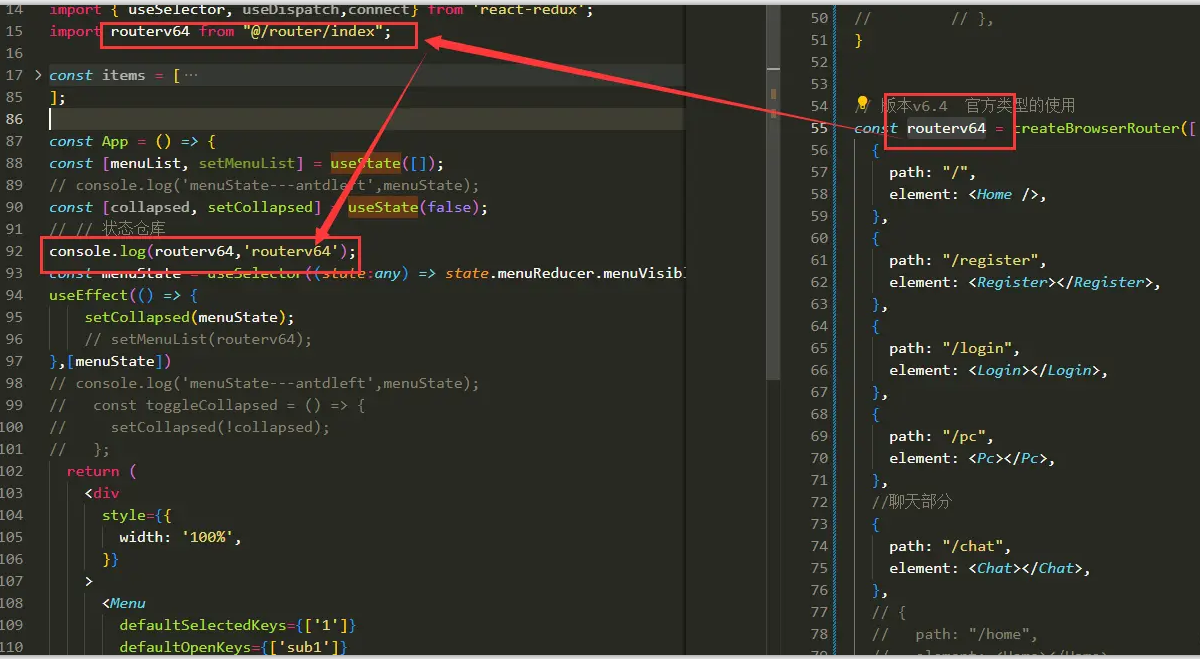Place cursor on 'const App = () => {' line
1200x659 pixels.
point(132,141)
